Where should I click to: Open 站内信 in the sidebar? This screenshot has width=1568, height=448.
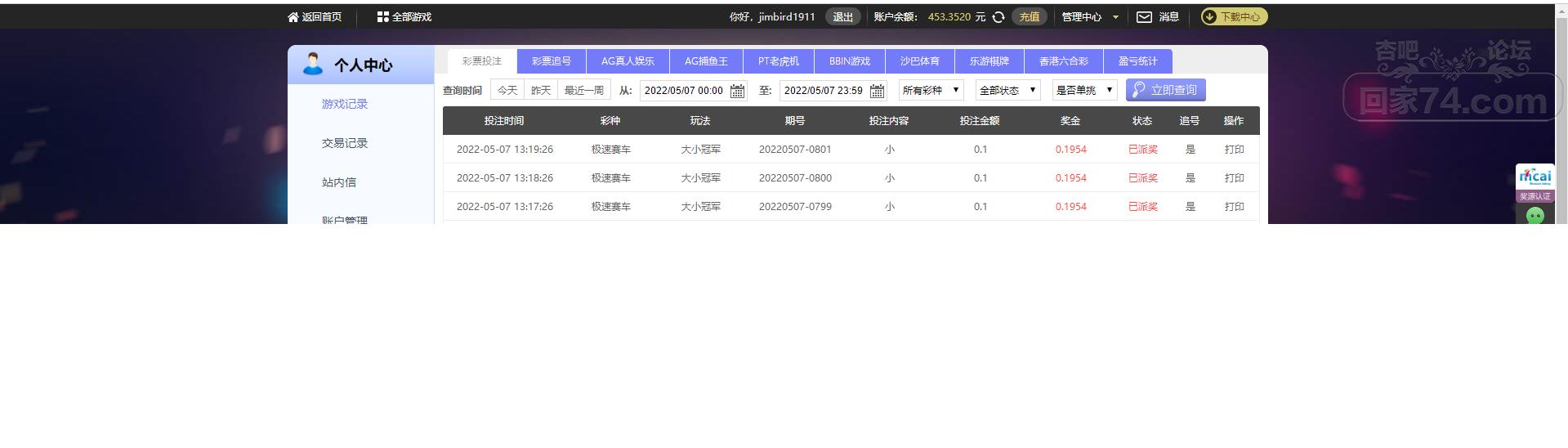click(339, 182)
